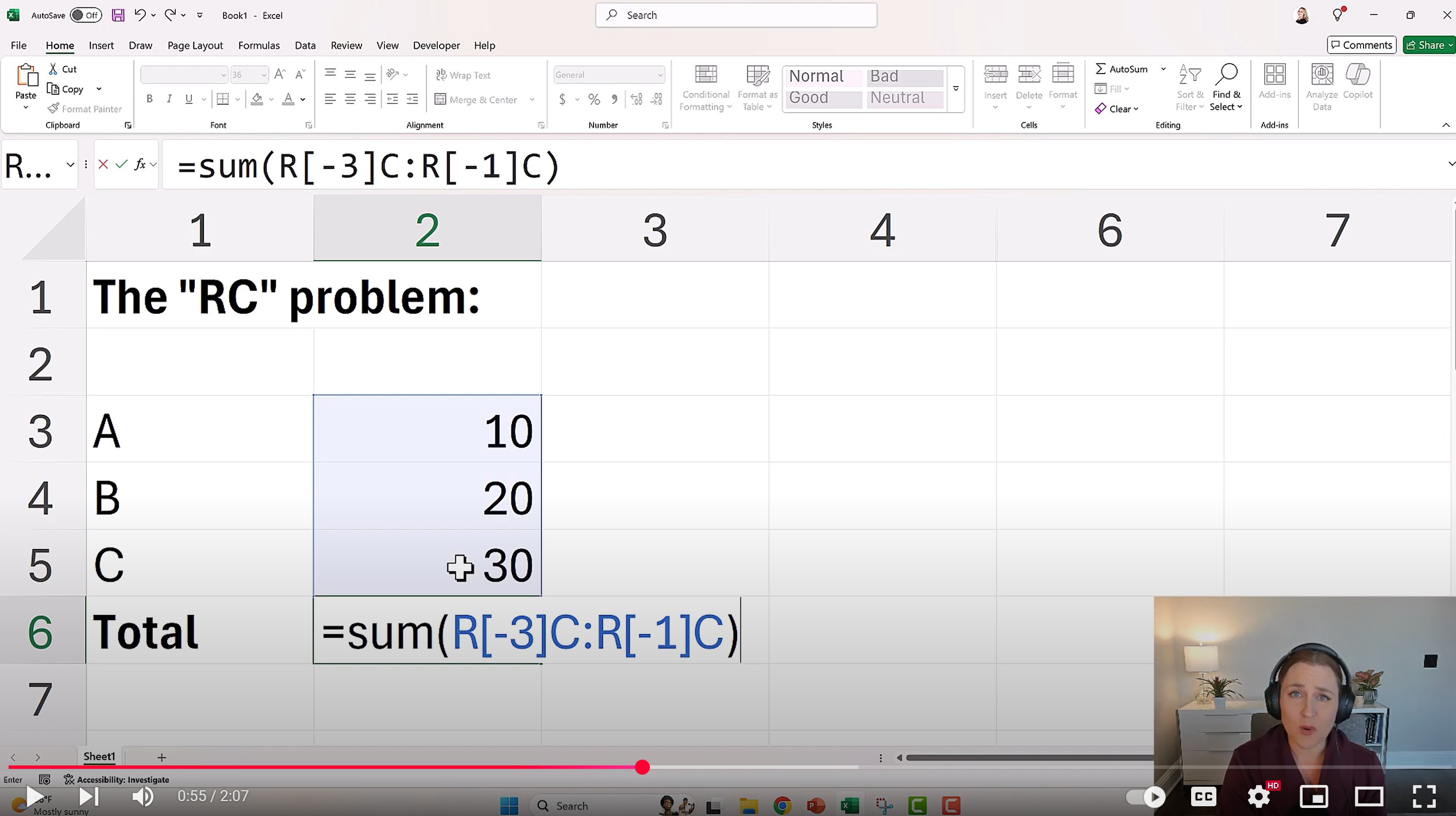This screenshot has height=816, width=1456.
Task: Click the red video progress scrubber
Action: pyautogui.click(x=642, y=767)
